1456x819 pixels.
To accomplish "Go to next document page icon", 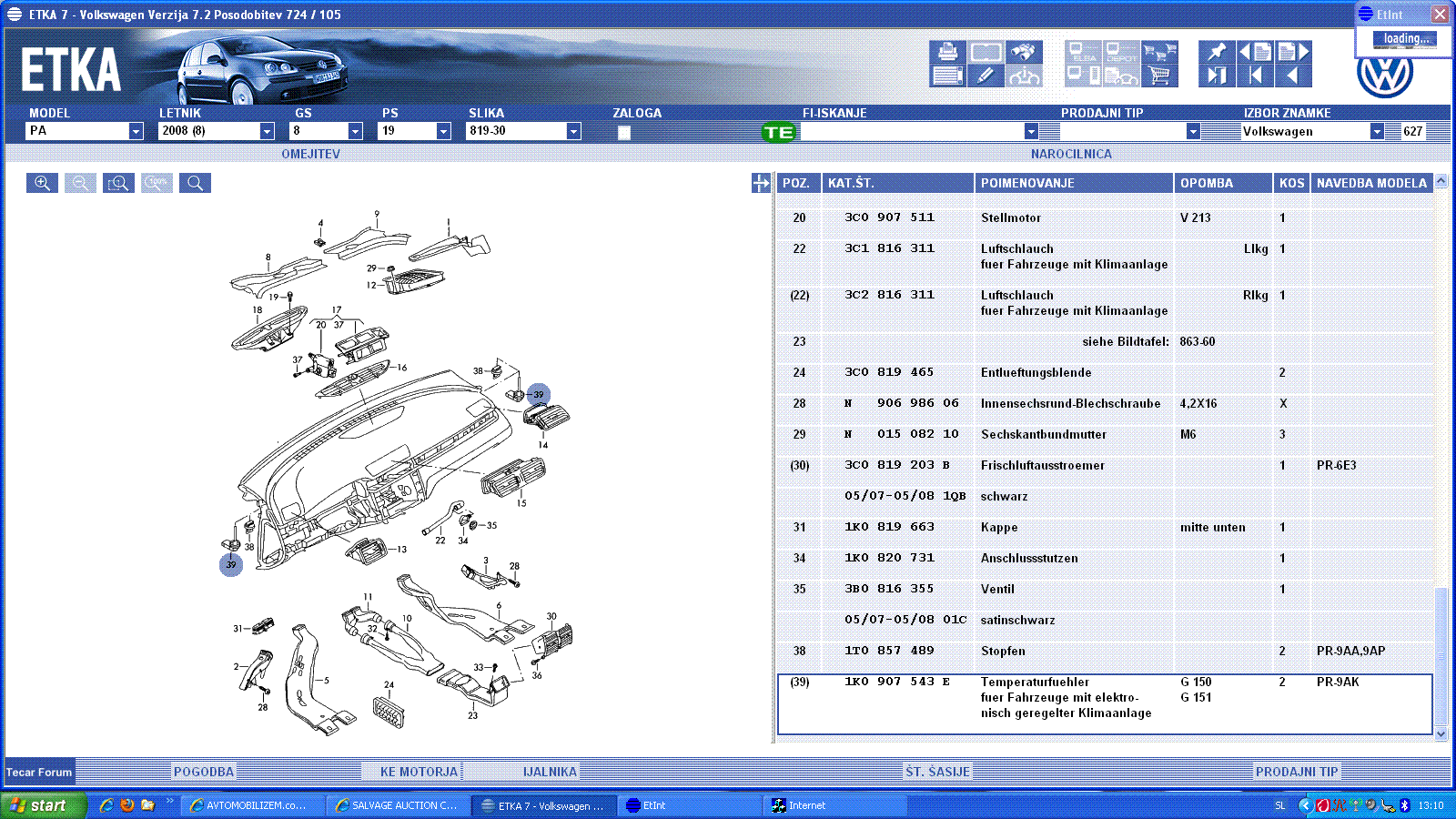I will click(x=1293, y=52).
